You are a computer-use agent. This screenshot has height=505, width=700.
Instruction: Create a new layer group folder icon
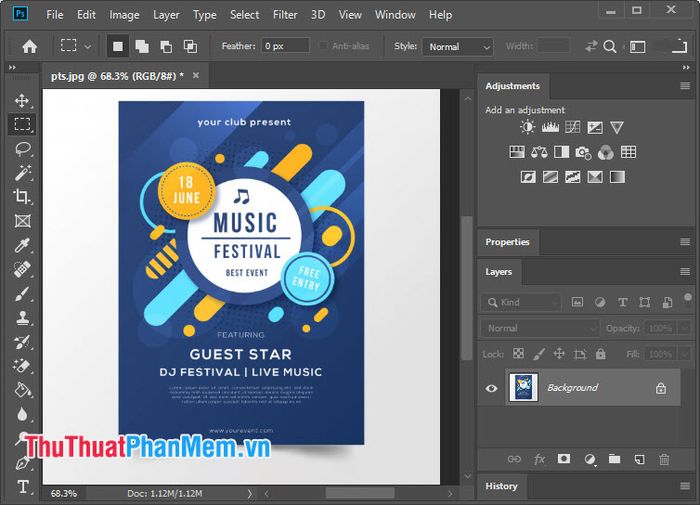(x=614, y=459)
